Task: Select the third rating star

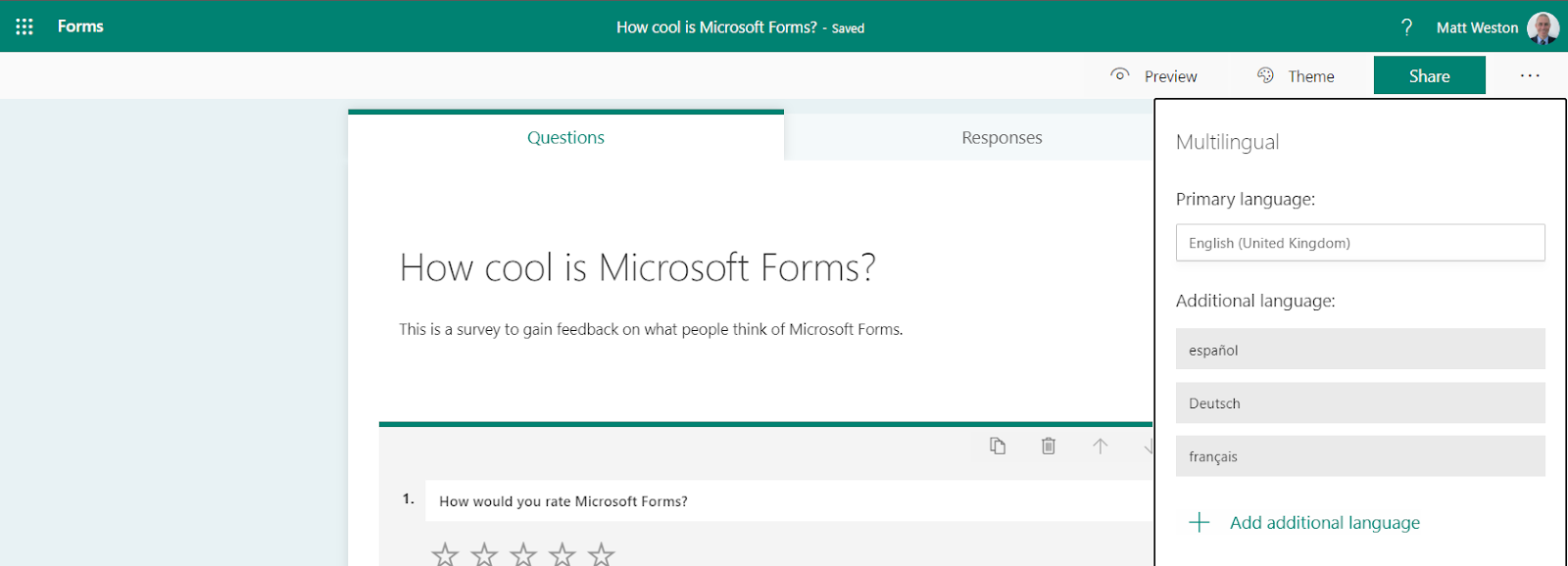Action: 523,554
